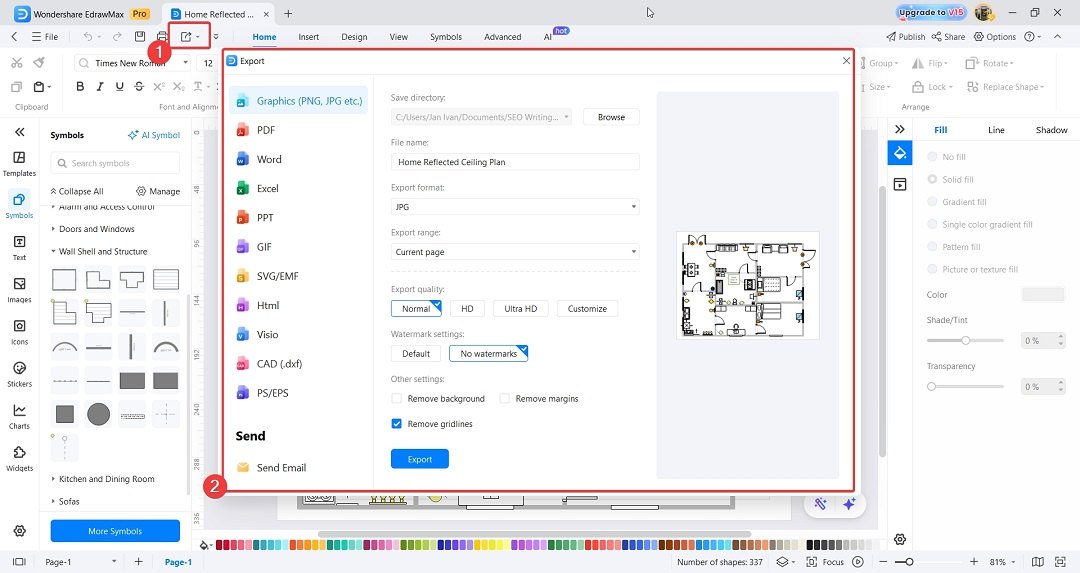Click the Export icon in toolbar
The height and width of the screenshot is (573, 1080).
[x=186, y=37]
